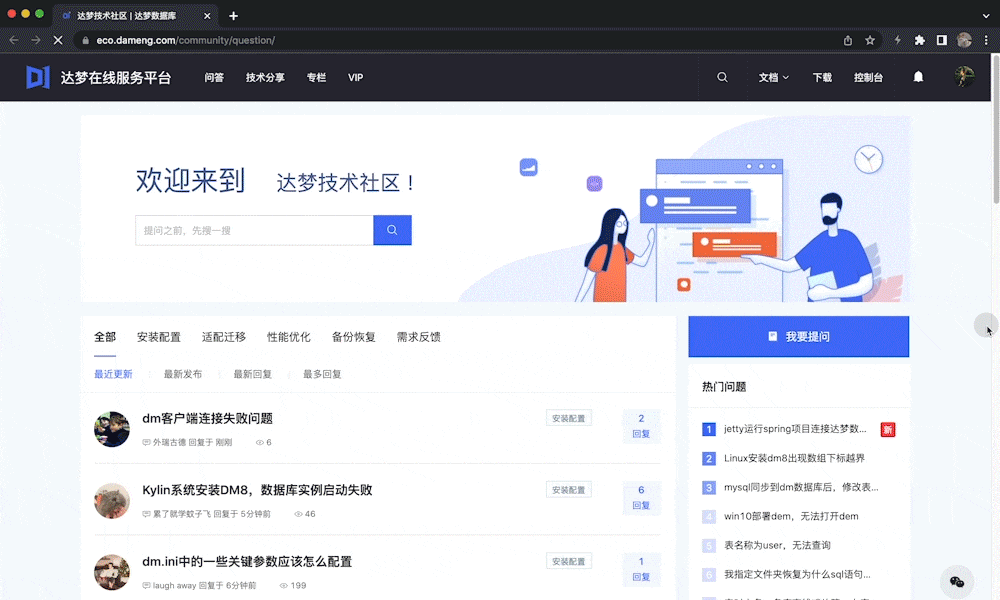Open browser extensions puzzle icon

pyautogui.click(x=920, y=40)
